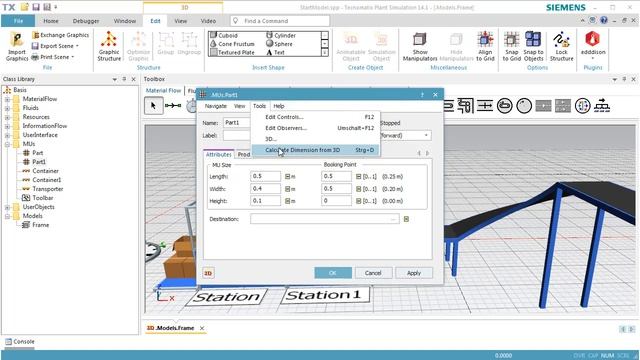Choose Edit Controls menu entry
The height and width of the screenshot is (360, 640).
(316, 117)
